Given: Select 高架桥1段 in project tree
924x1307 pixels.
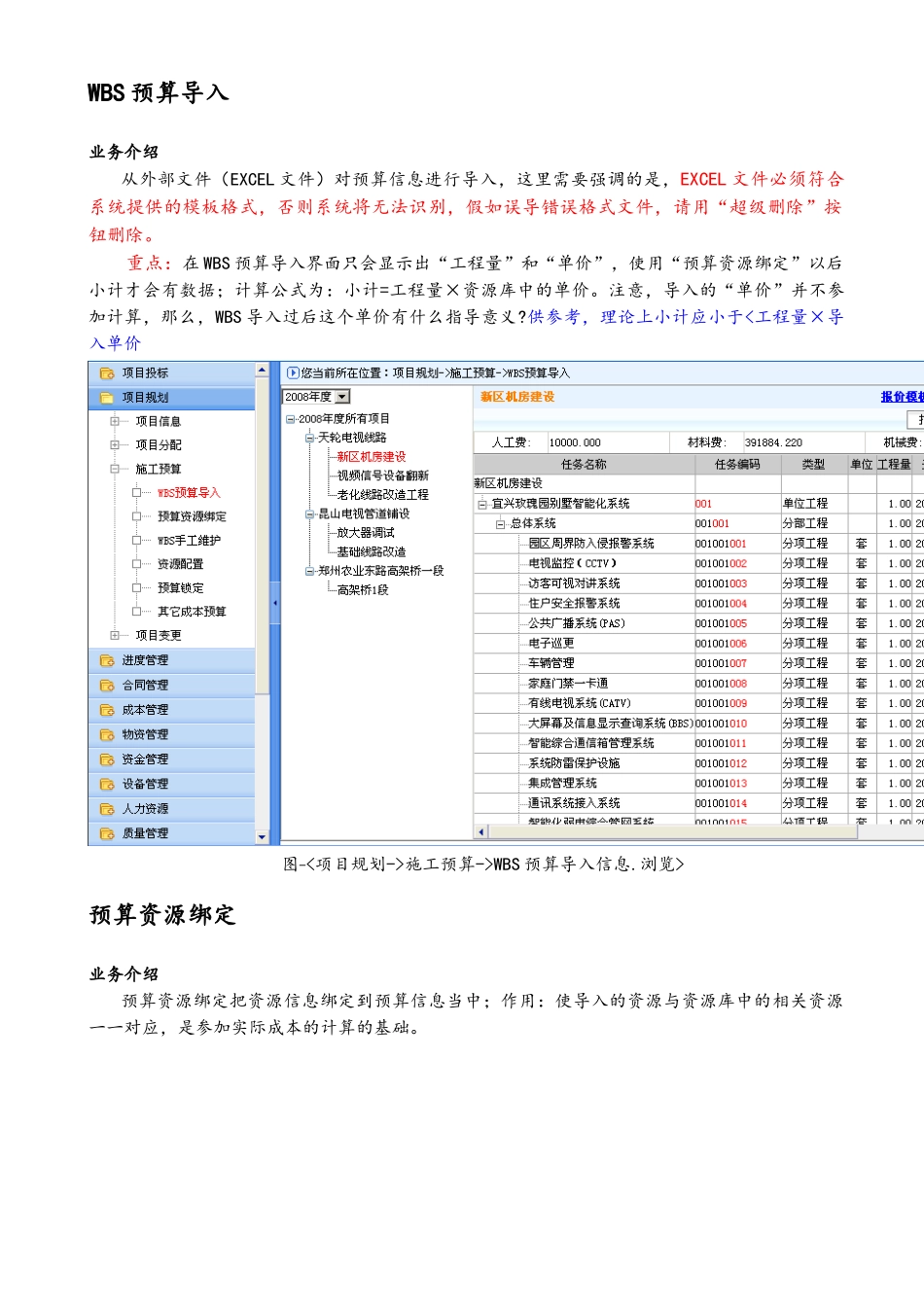Looking at the screenshot, I should click(x=363, y=590).
